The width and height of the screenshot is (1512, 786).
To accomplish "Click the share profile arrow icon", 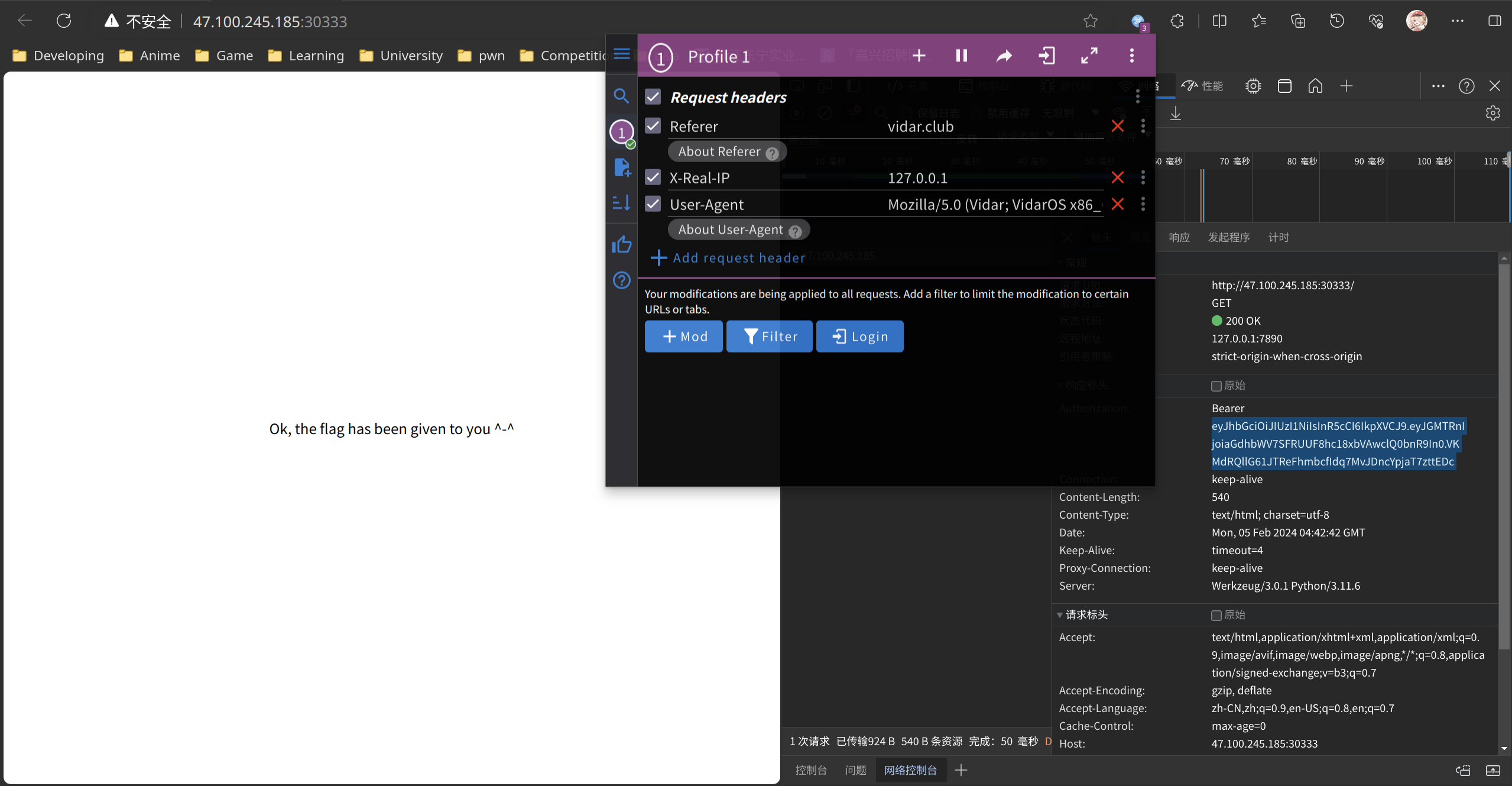I will [1004, 56].
